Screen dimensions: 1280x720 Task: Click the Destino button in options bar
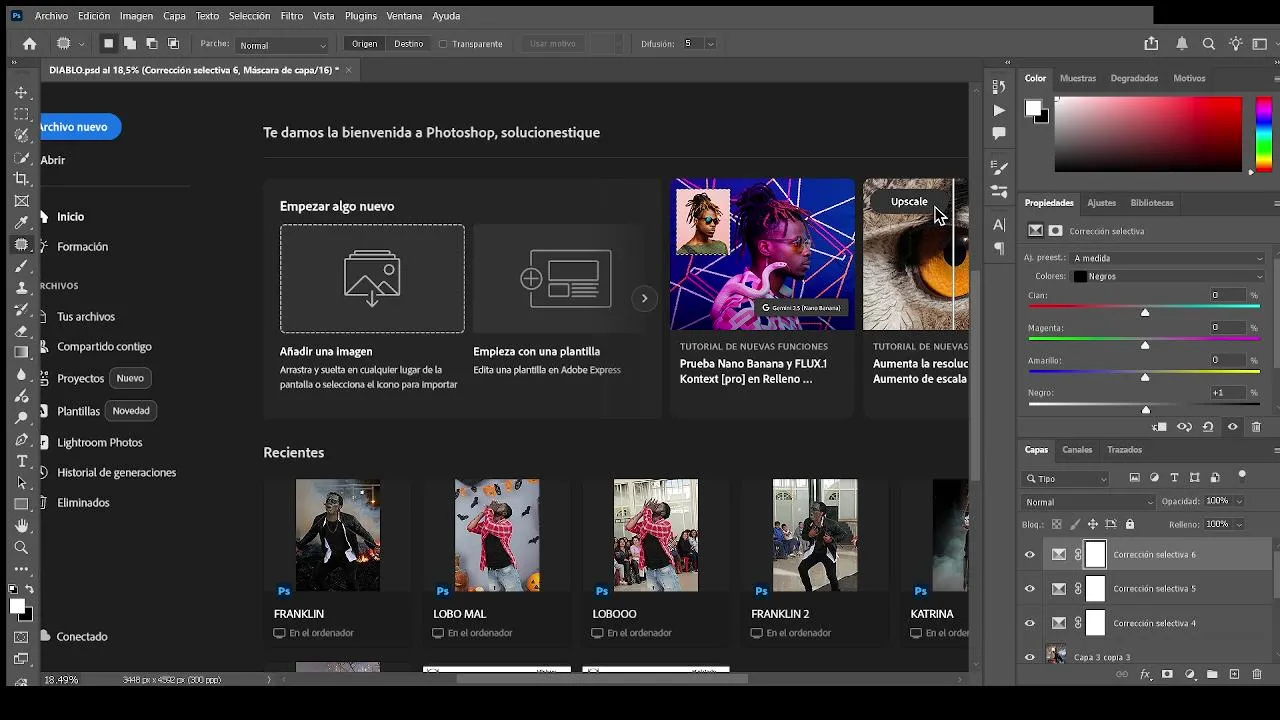[x=408, y=44]
